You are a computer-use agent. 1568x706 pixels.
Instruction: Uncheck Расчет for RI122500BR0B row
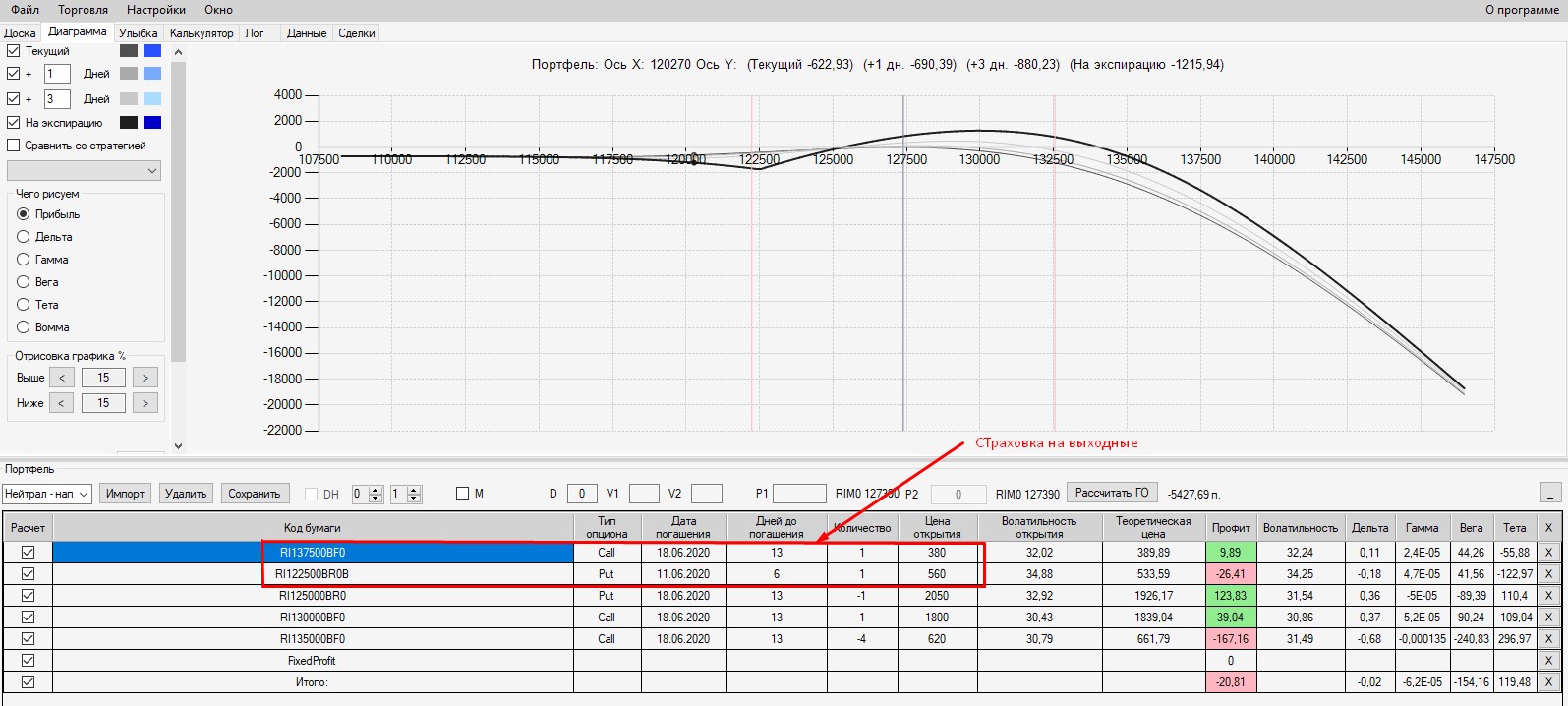[28, 574]
